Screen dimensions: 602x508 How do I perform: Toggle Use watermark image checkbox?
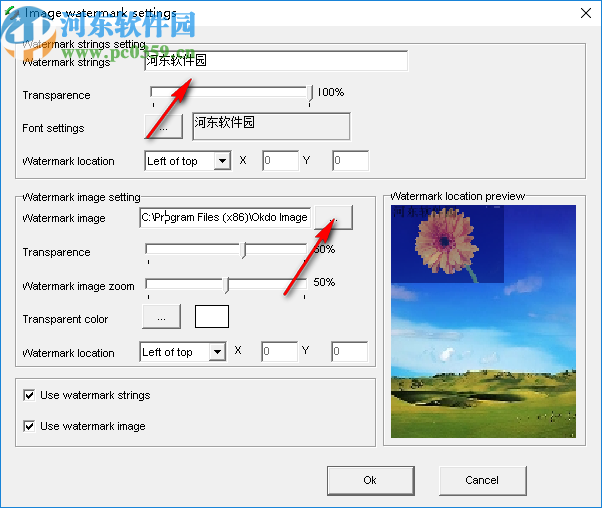(29, 426)
